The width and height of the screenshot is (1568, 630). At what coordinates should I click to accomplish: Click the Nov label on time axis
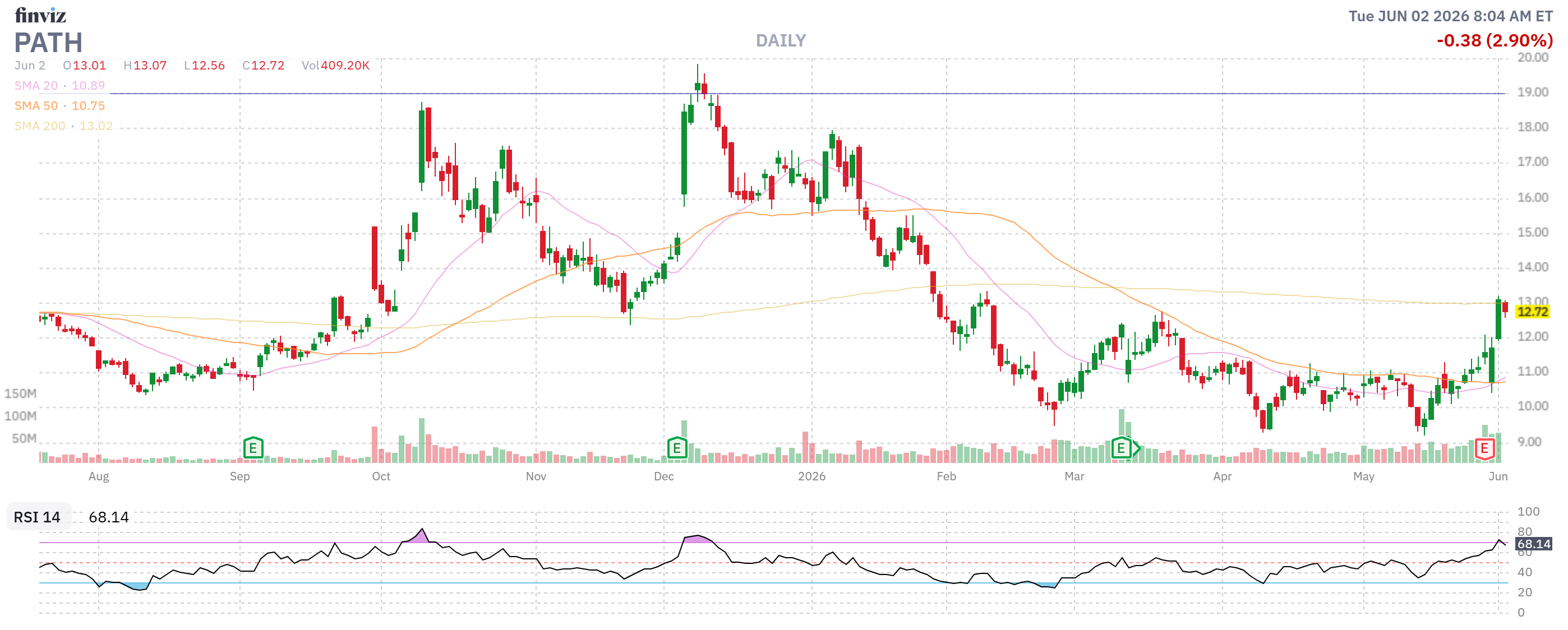click(x=536, y=477)
